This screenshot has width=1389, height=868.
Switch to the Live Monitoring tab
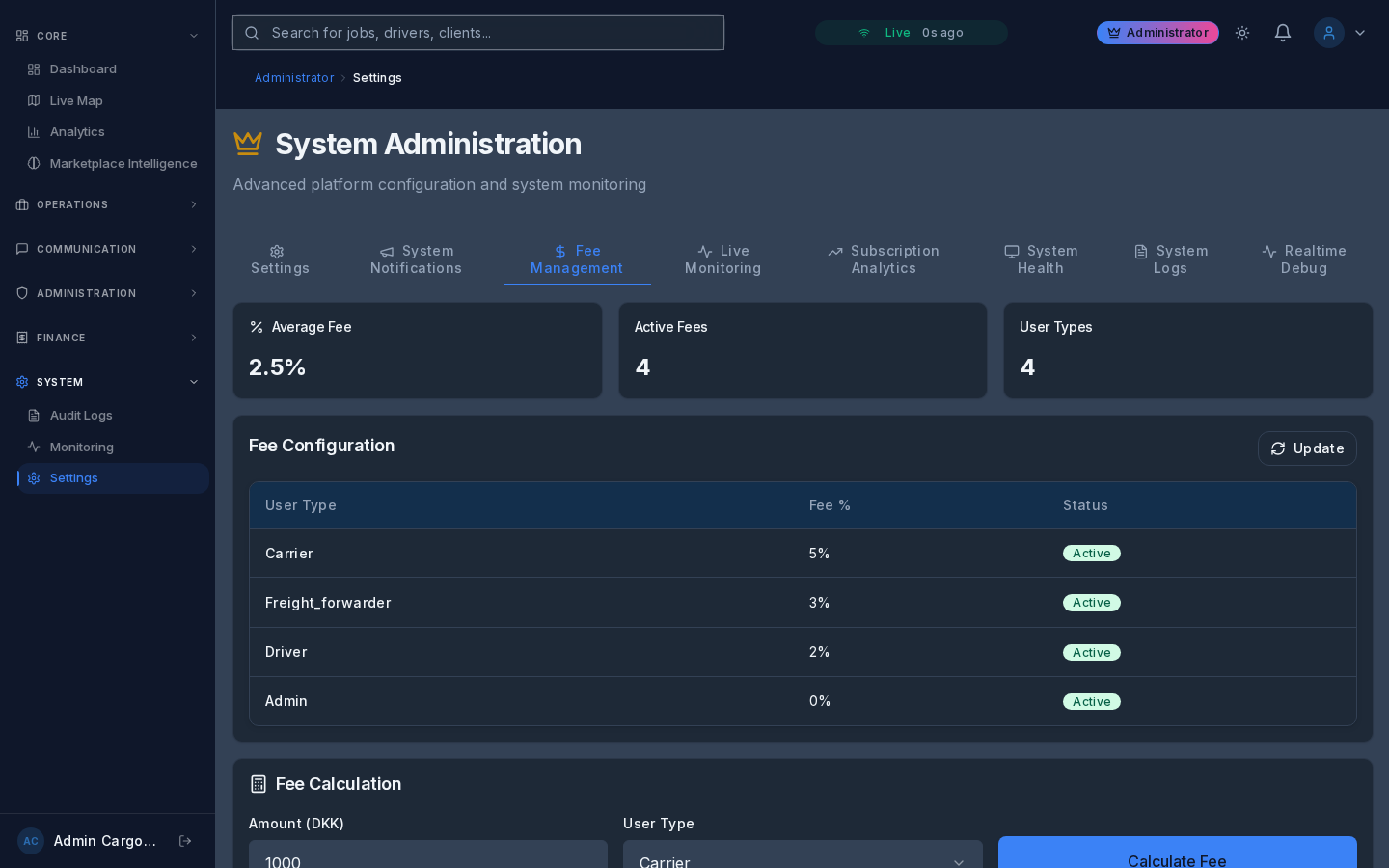tap(722, 259)
